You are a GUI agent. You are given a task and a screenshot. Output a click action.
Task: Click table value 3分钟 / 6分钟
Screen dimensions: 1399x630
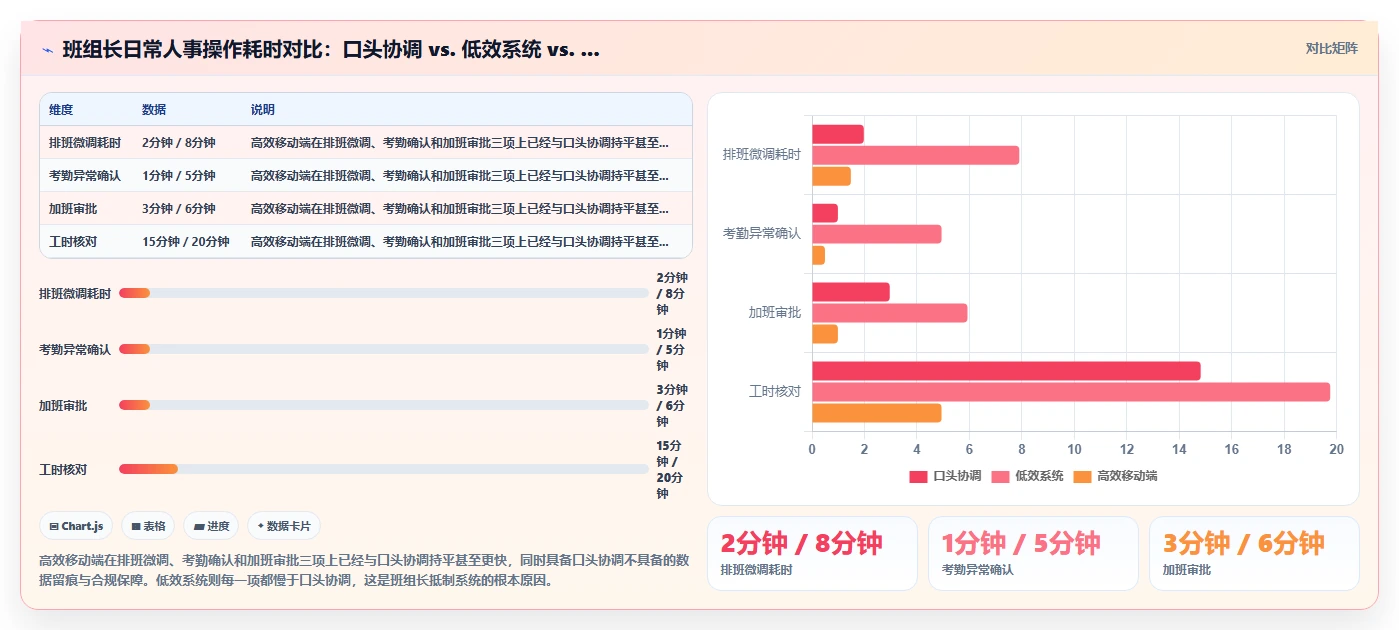click(x=179, y=209)
